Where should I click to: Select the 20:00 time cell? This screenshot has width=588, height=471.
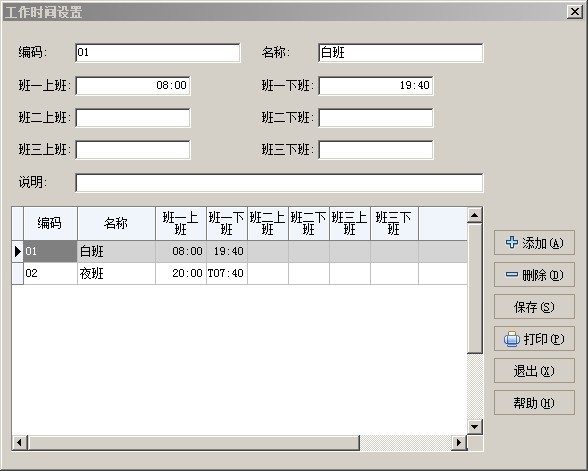(x=181, y=273)
